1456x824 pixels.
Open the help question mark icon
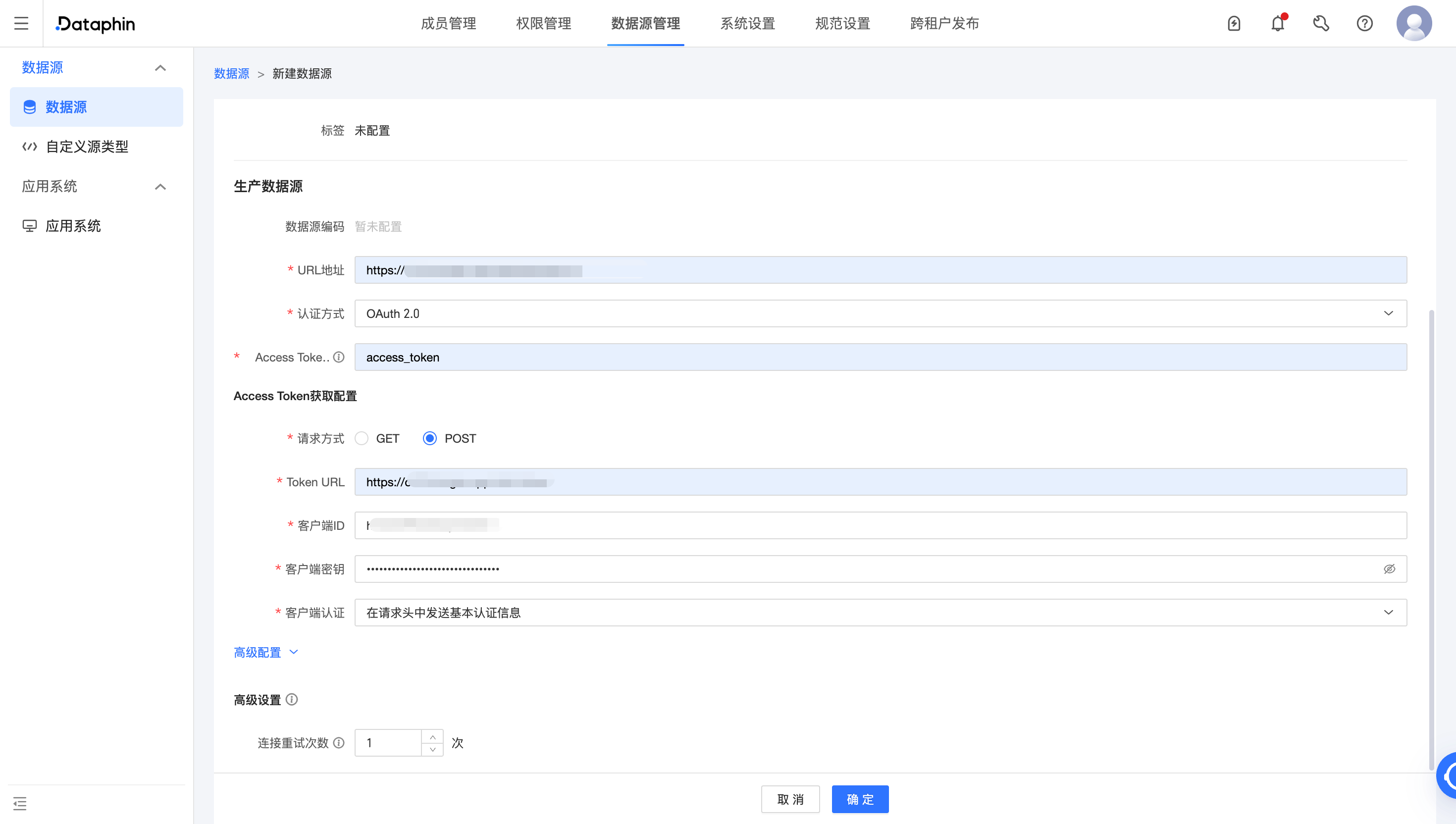coord(1364,23)
